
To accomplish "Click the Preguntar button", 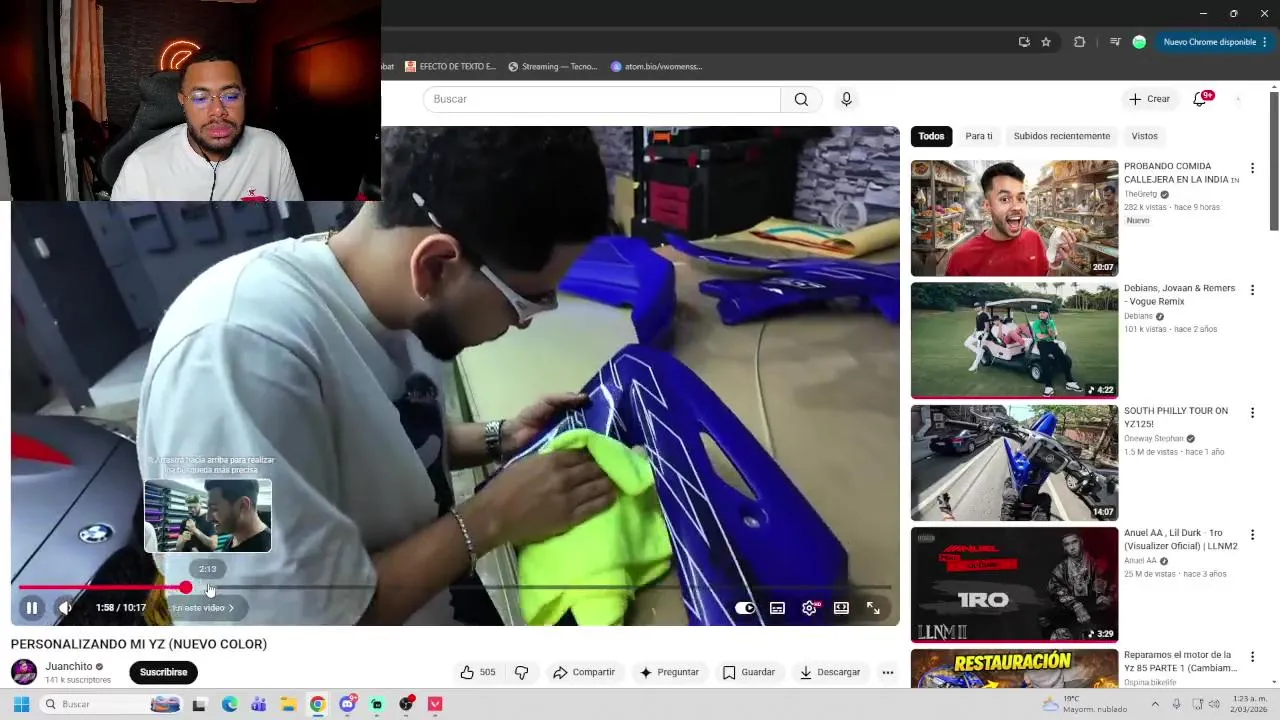I will pyautogui.click(x=669, y=672).
